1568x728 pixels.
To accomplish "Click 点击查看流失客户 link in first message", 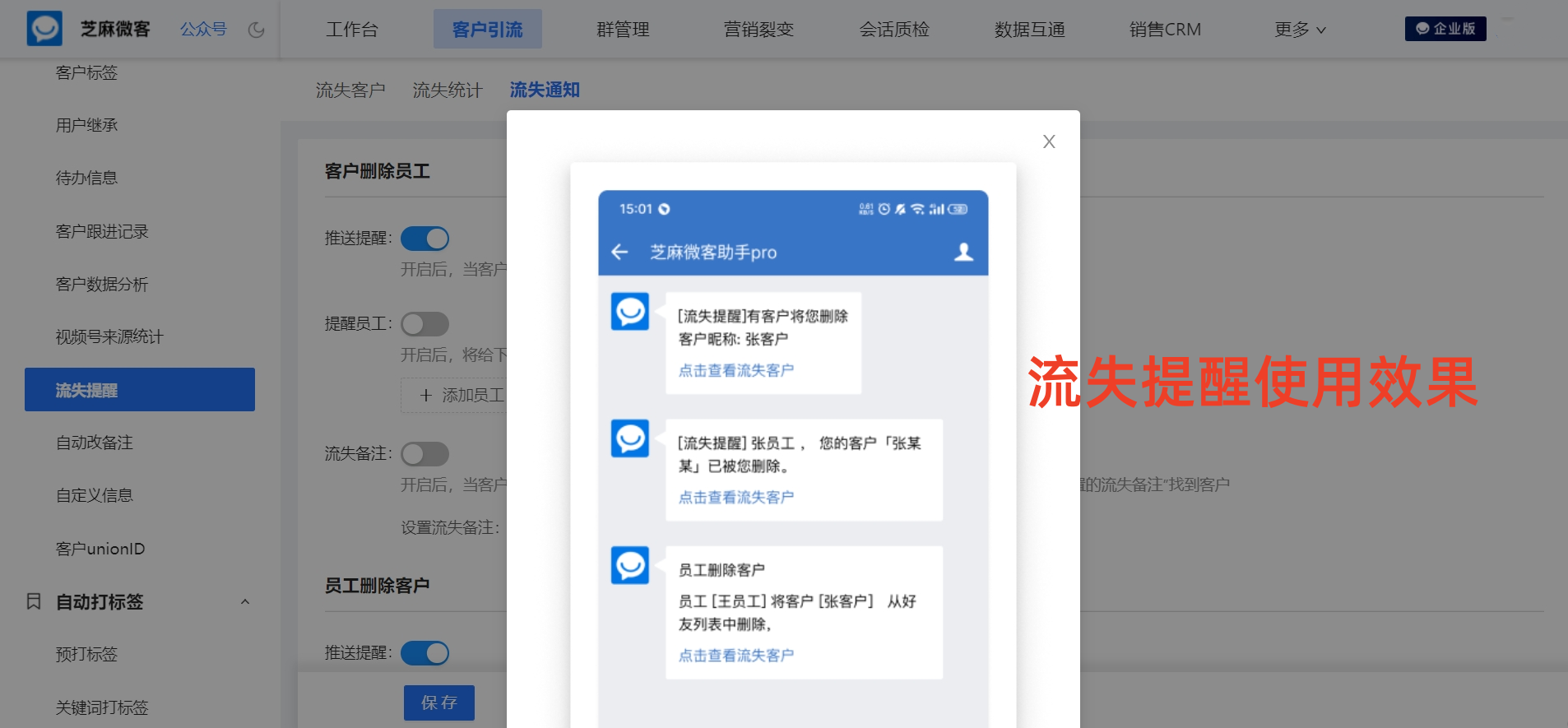I will (x=736, y=370).
